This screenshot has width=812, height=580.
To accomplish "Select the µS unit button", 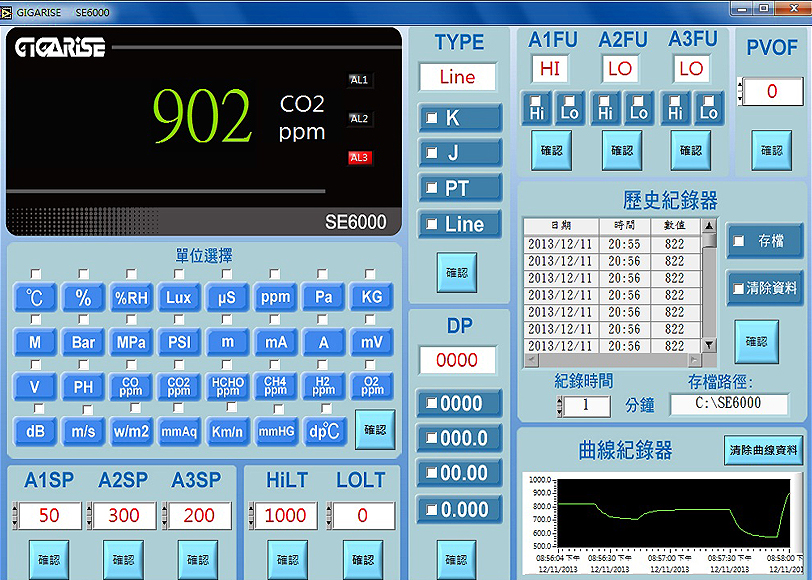I will coord(227,297).
